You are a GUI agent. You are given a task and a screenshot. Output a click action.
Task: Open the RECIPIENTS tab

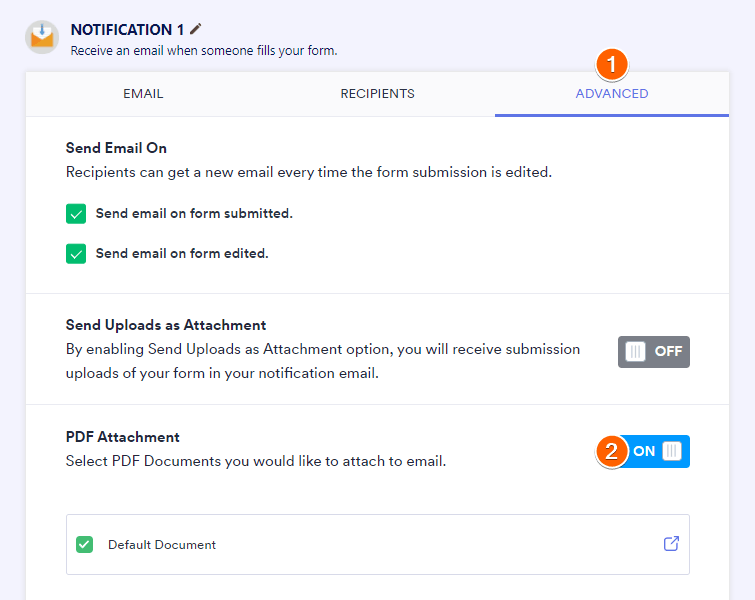point(377,94)
